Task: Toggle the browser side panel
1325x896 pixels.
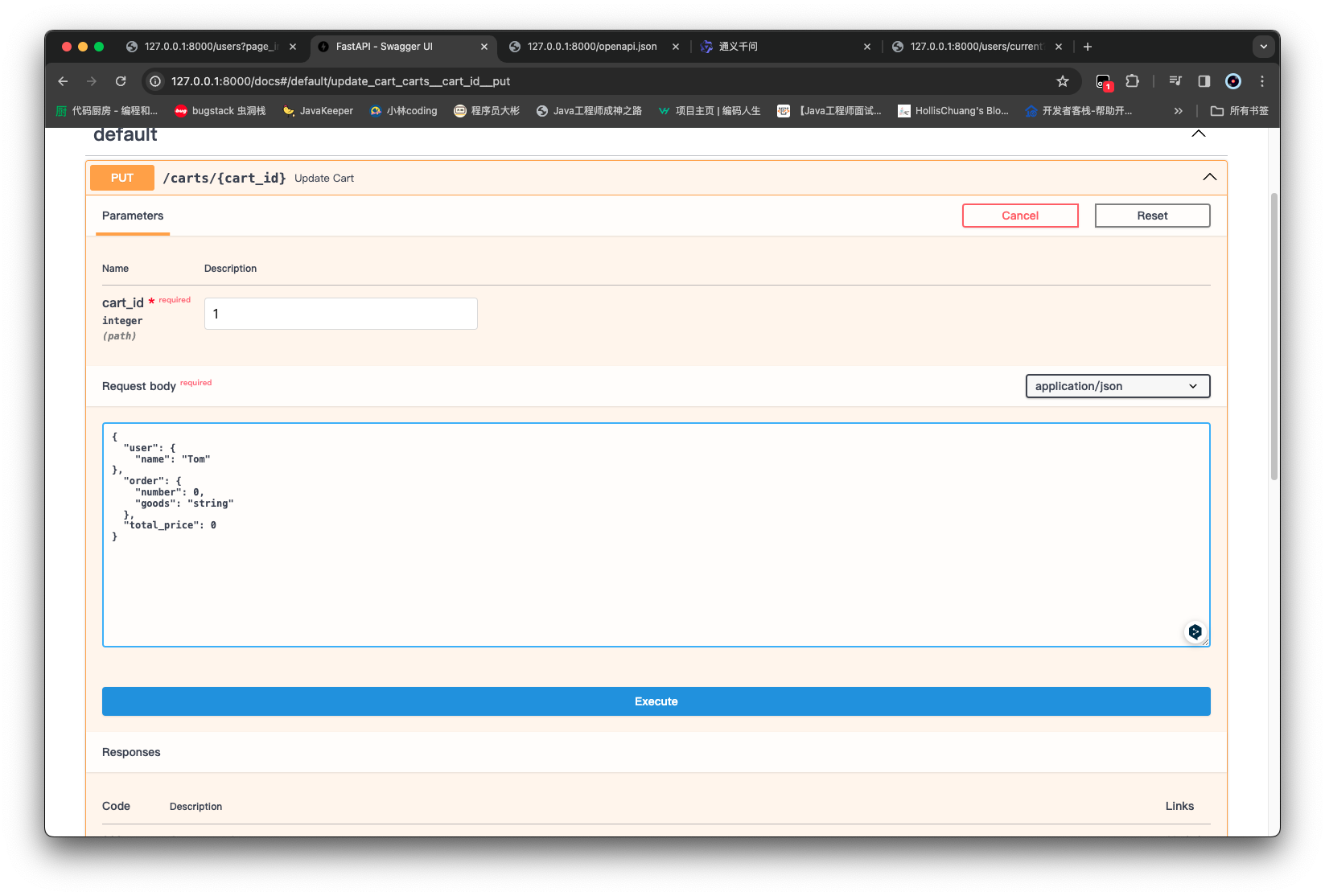Action: pos(1204,81)
